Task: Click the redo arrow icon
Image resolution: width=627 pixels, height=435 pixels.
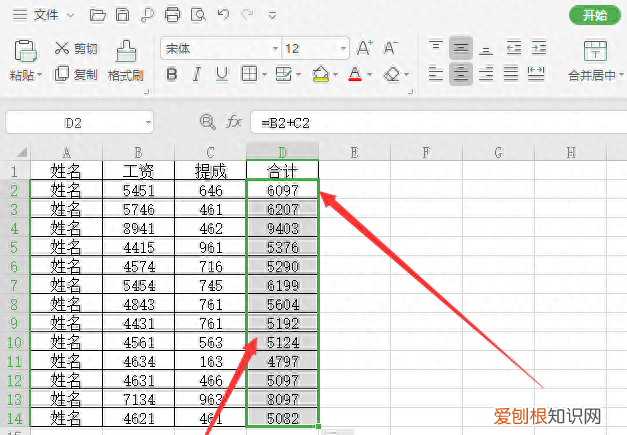Action: [248, 15]
